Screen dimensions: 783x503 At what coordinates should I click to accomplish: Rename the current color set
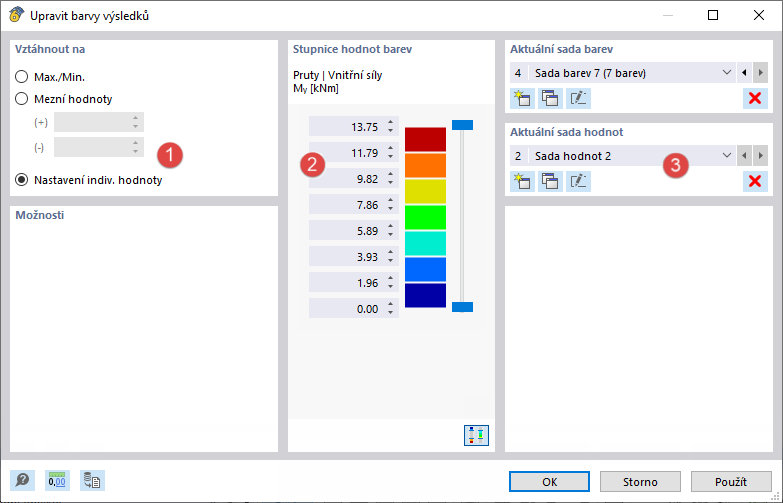pyautogui.click(x=579, y=97)
